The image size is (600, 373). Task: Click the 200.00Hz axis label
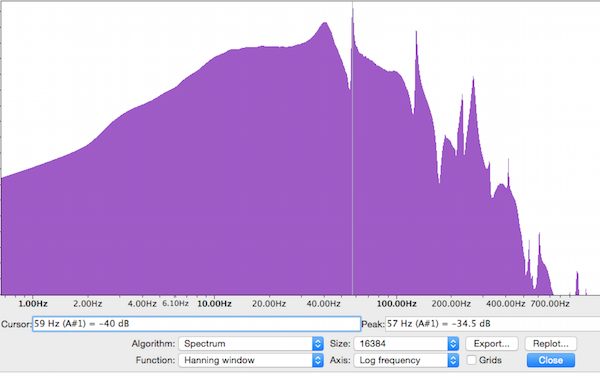451,304
